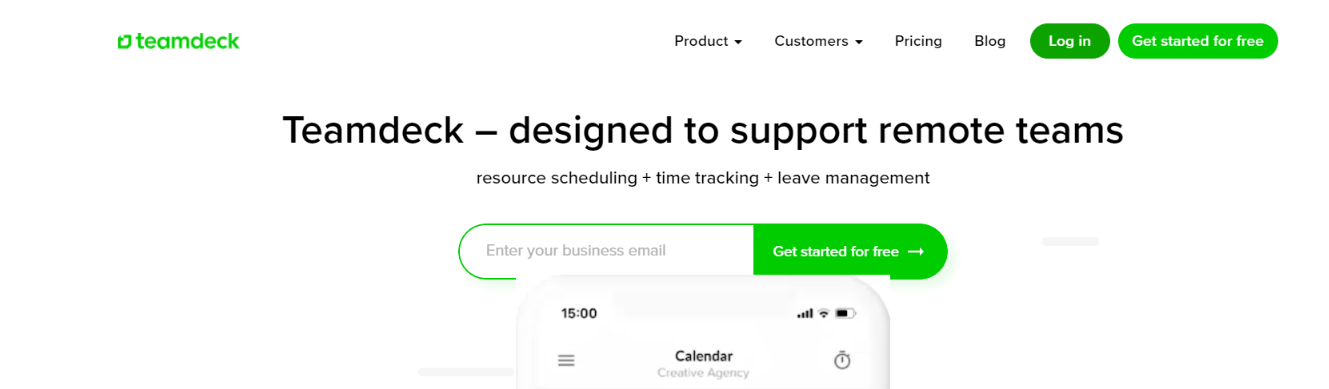The image size is (1329, 389).
Task: Click the Log in button
Action: [1070, 41]
